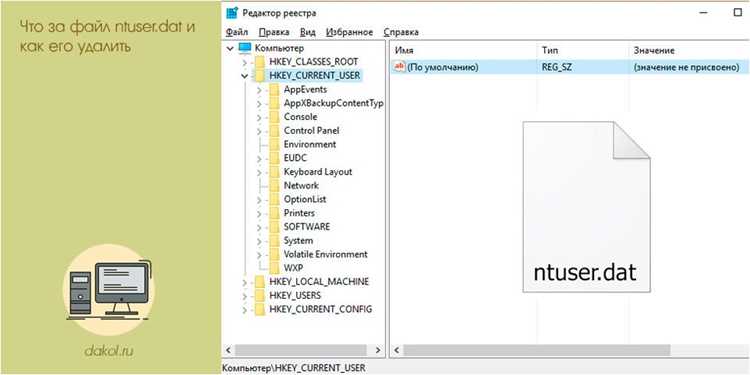
Task: Click values pane scrollbar left arrow
Action: [396, 350]
